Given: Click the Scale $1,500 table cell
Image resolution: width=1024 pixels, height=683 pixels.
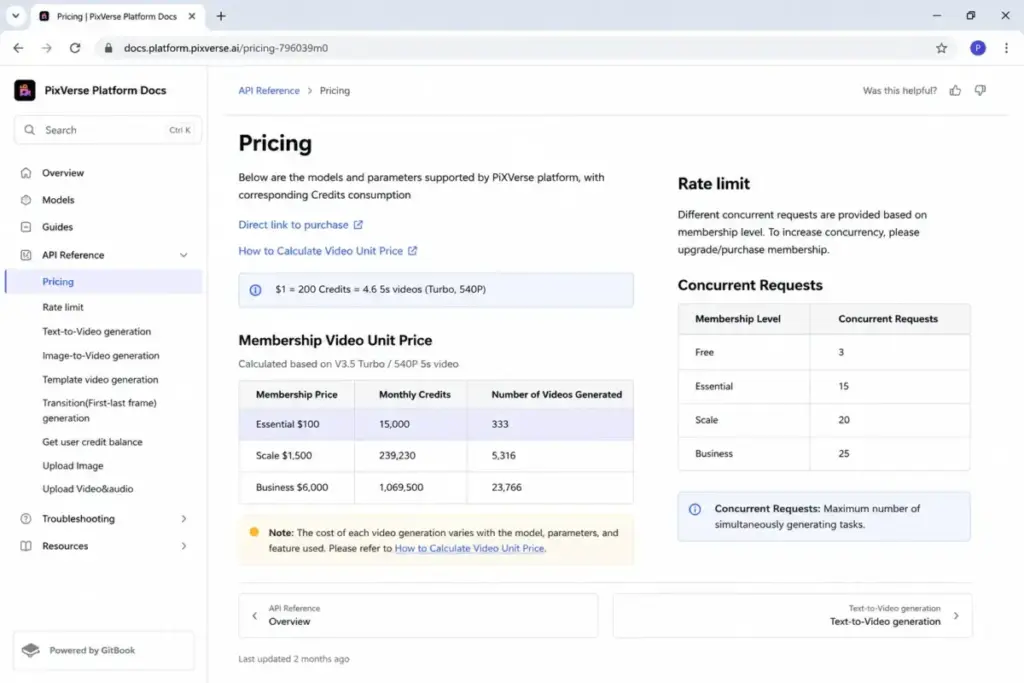Looking at the screenshot, I should click(x=296, y=456).
